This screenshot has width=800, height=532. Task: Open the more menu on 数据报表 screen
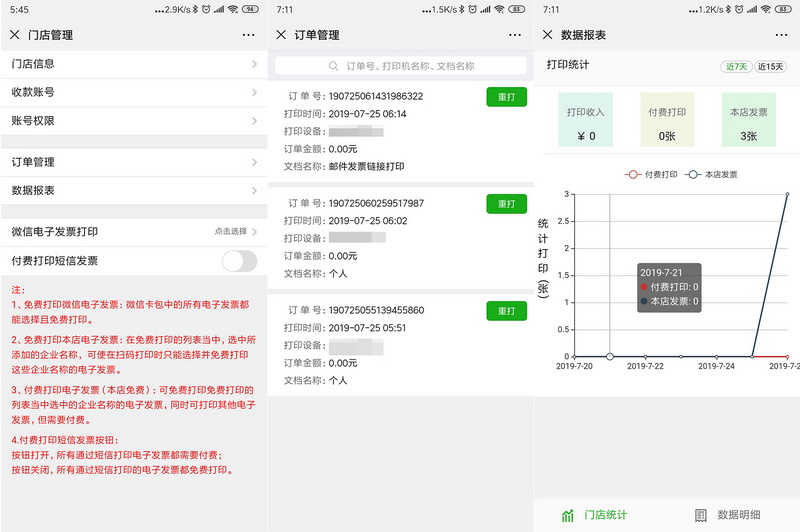(781, 35)
